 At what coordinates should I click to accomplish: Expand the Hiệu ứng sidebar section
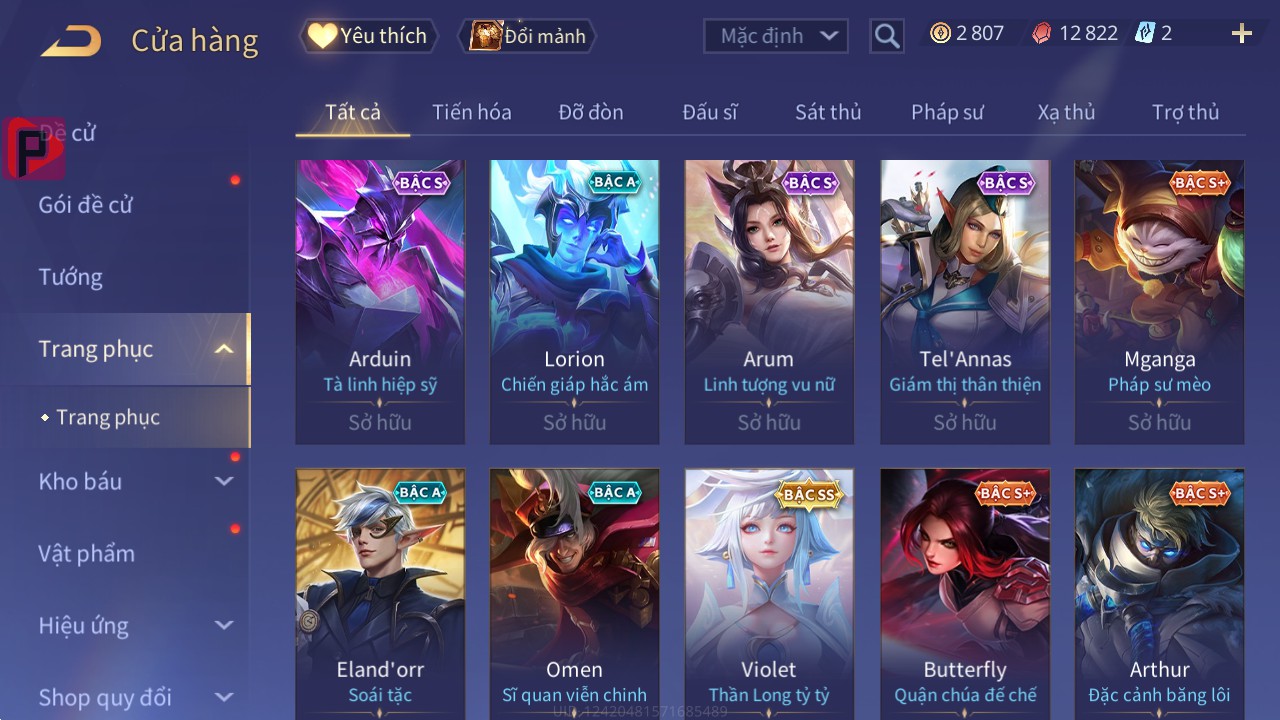224,625
